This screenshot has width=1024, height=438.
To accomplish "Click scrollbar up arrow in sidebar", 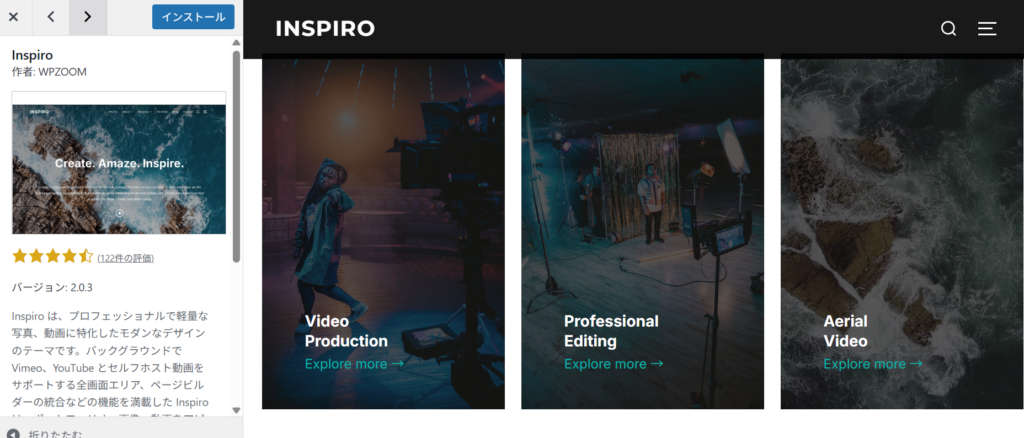I will [x=236, y=42].
